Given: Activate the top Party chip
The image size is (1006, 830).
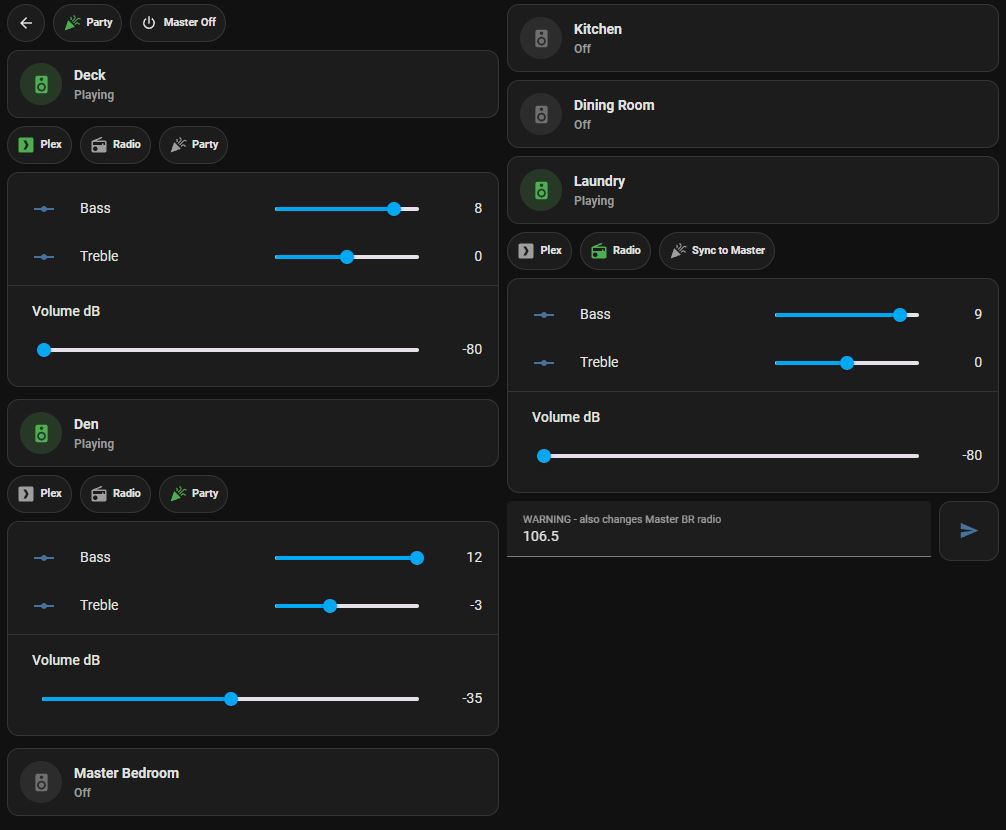Looking at the screenshot, I should click(x=87, y=22).
